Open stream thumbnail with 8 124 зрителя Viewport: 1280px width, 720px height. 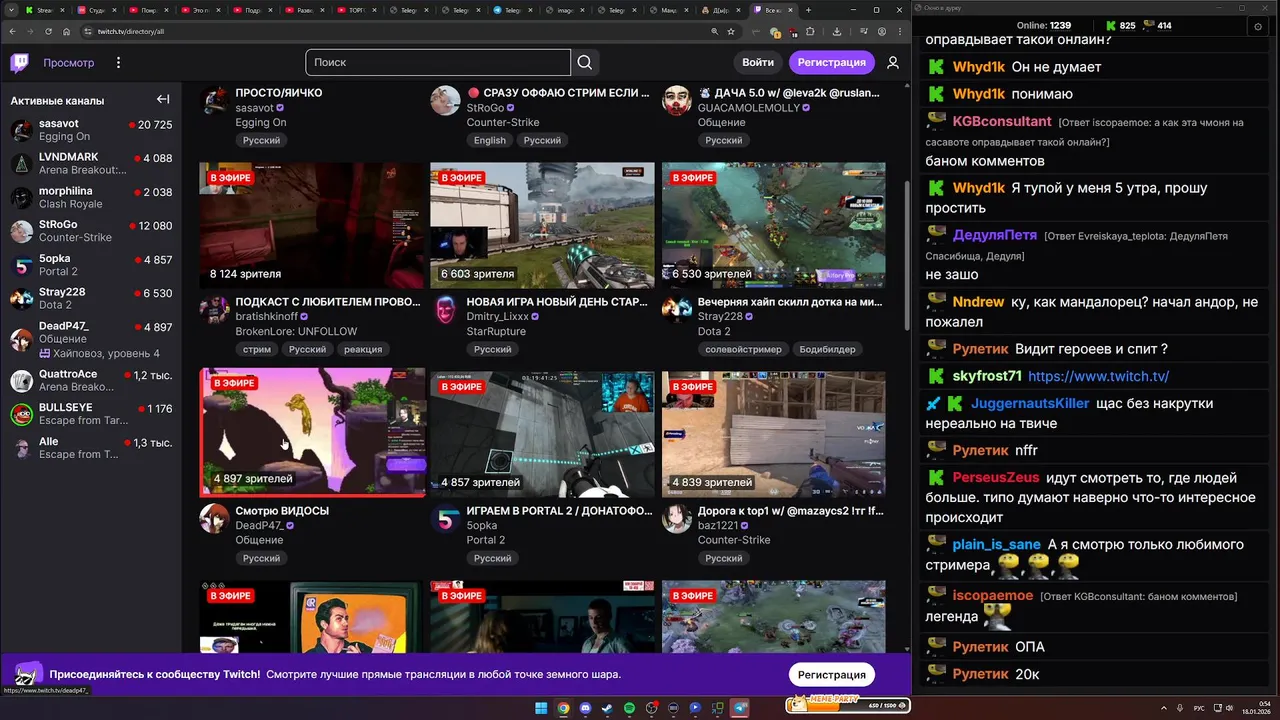point(312,225)
